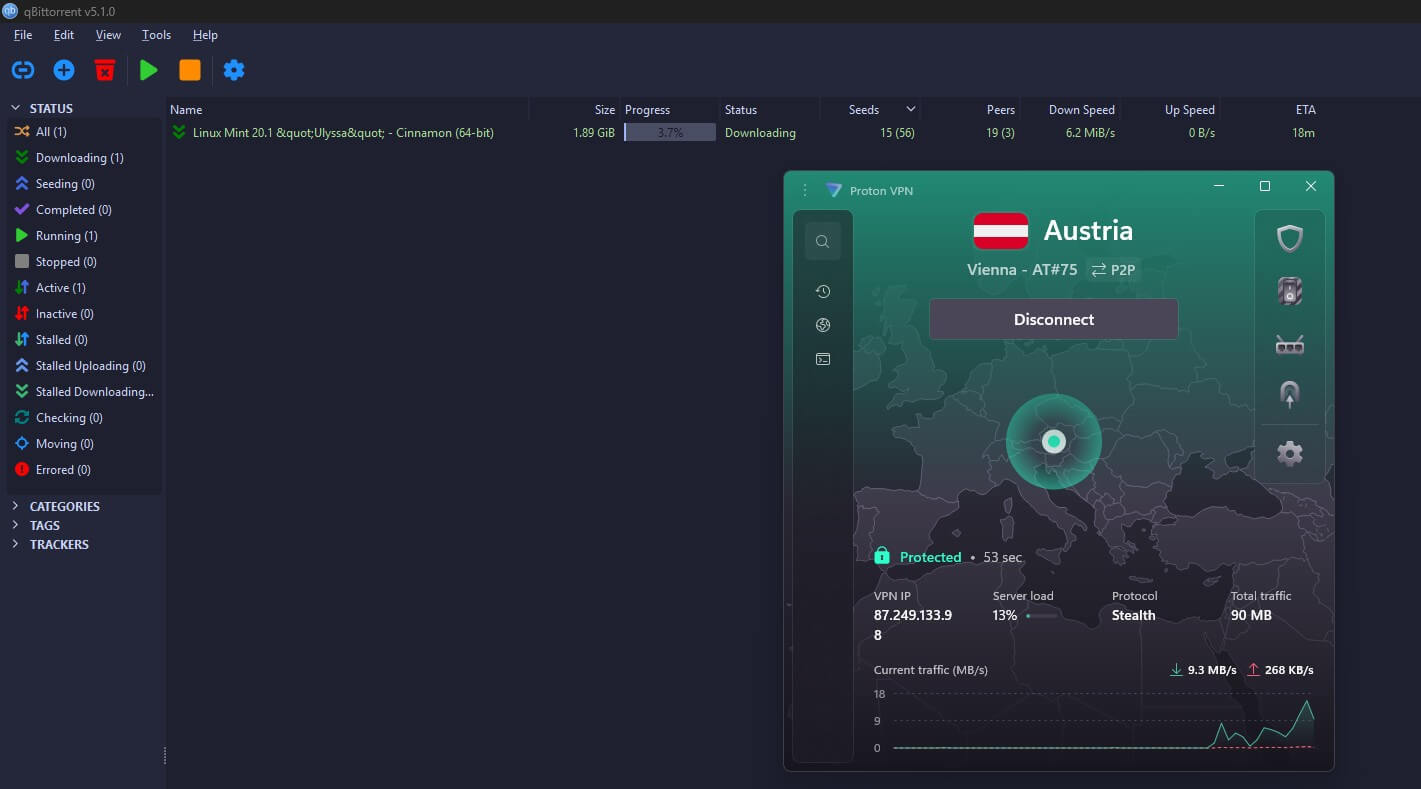The height and width of the screenshot is (789, 1421).
Task: Select the Moving (0) filter
Action: pyautogui.click(x=84, y=444)
